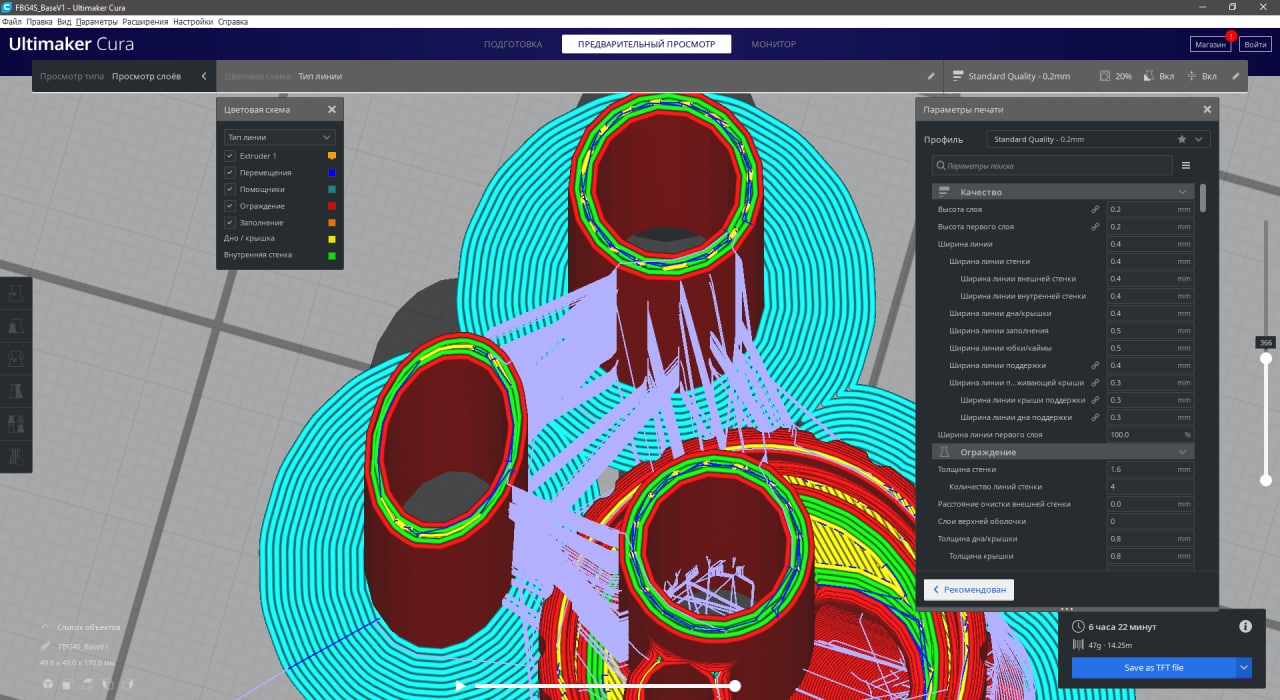The height and width of the screenshot is (700, 1280).
Task: Click the star icon in profile selector
Action: [x=1182, y=139]
